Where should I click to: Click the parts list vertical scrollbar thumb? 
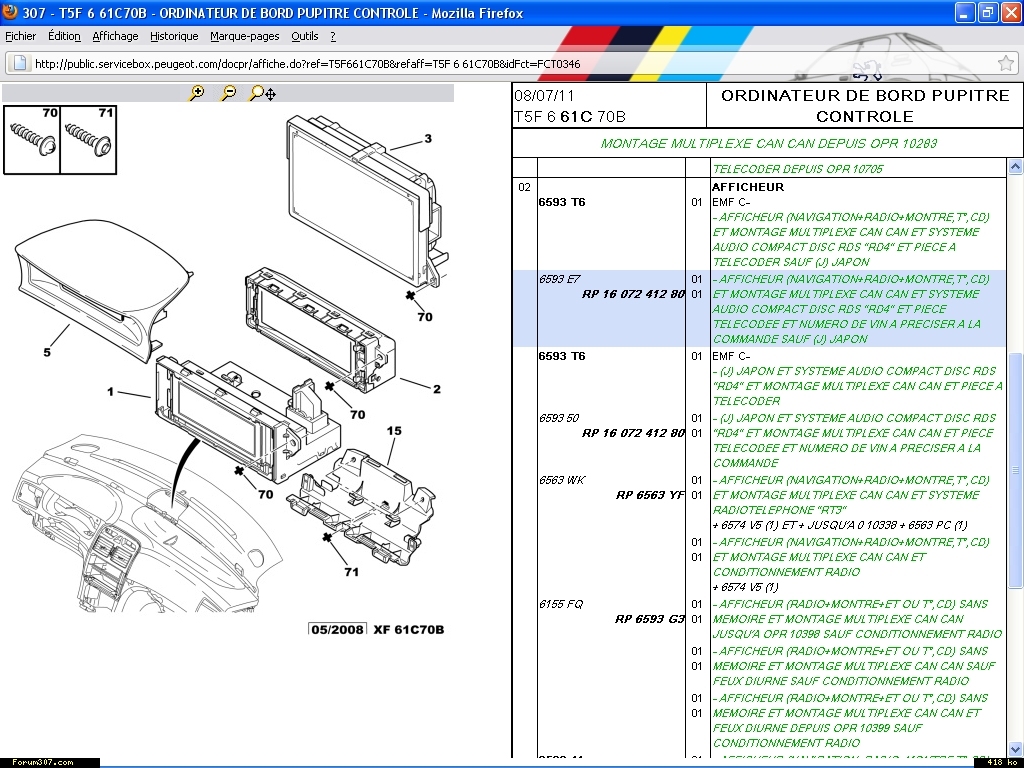click(x=1015, y=470)
